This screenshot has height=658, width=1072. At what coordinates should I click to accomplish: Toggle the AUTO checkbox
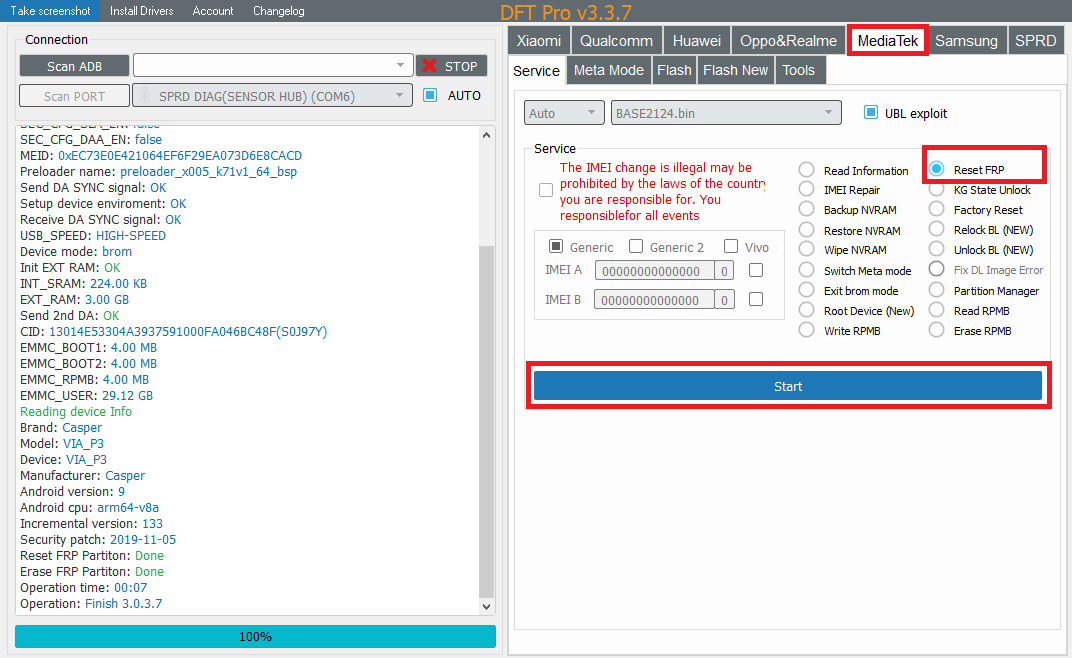[430, 95]
